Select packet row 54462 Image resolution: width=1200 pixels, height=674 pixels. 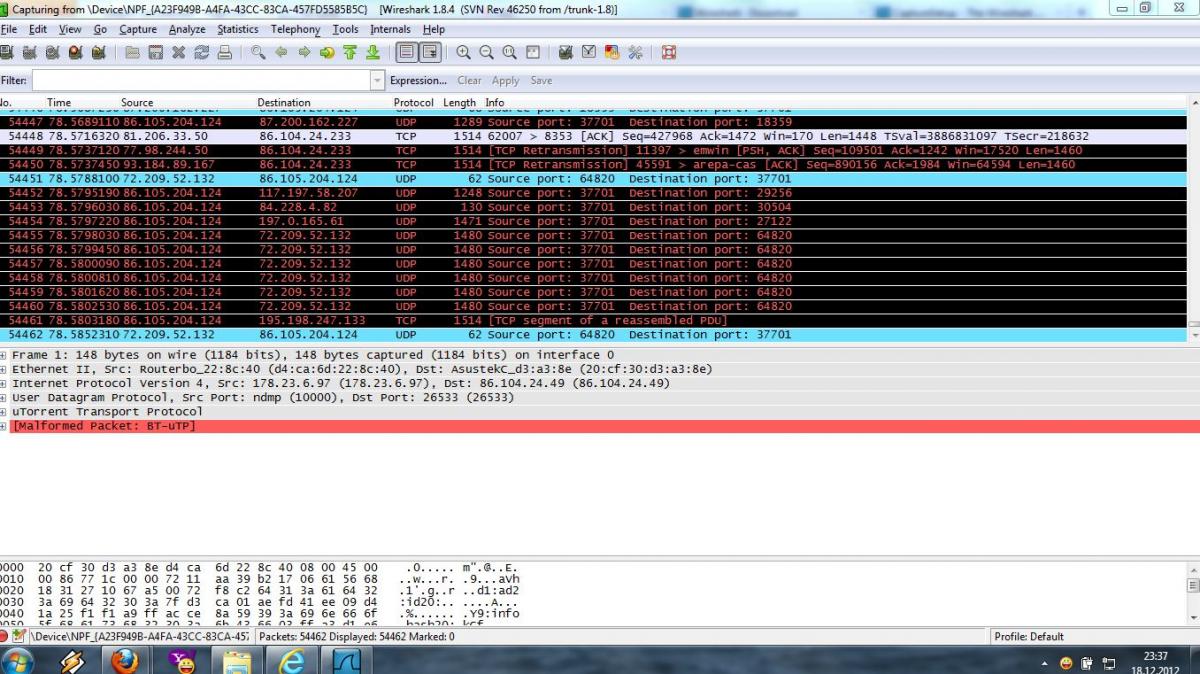[x=593, y=334]
